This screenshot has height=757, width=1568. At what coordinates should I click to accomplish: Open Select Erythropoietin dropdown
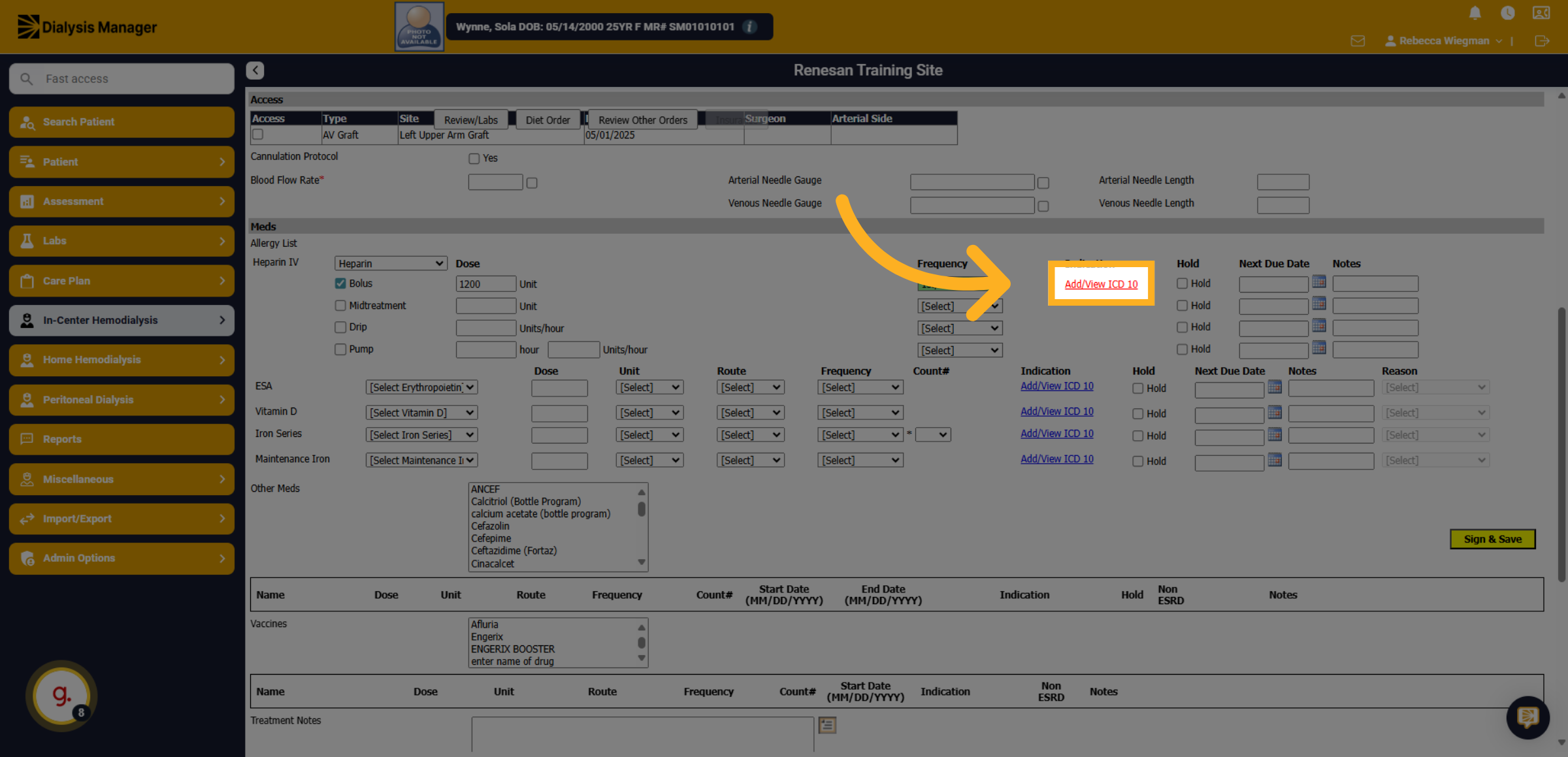(421, 387)
